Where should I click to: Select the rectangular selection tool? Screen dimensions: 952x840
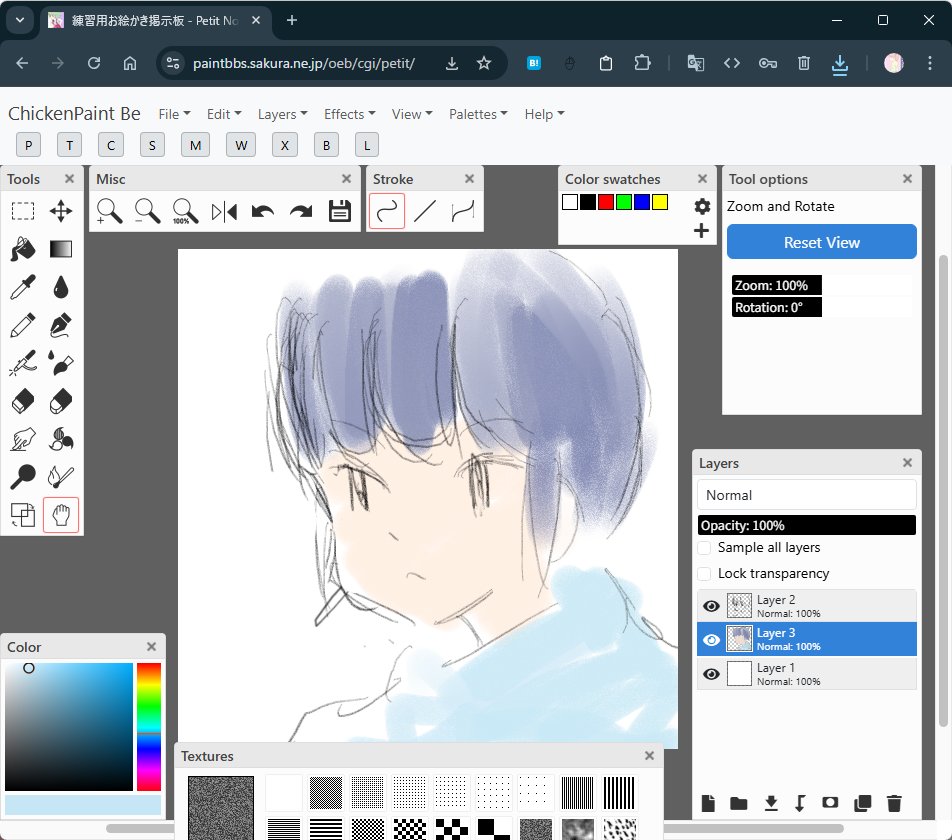[x=22, y=211]
